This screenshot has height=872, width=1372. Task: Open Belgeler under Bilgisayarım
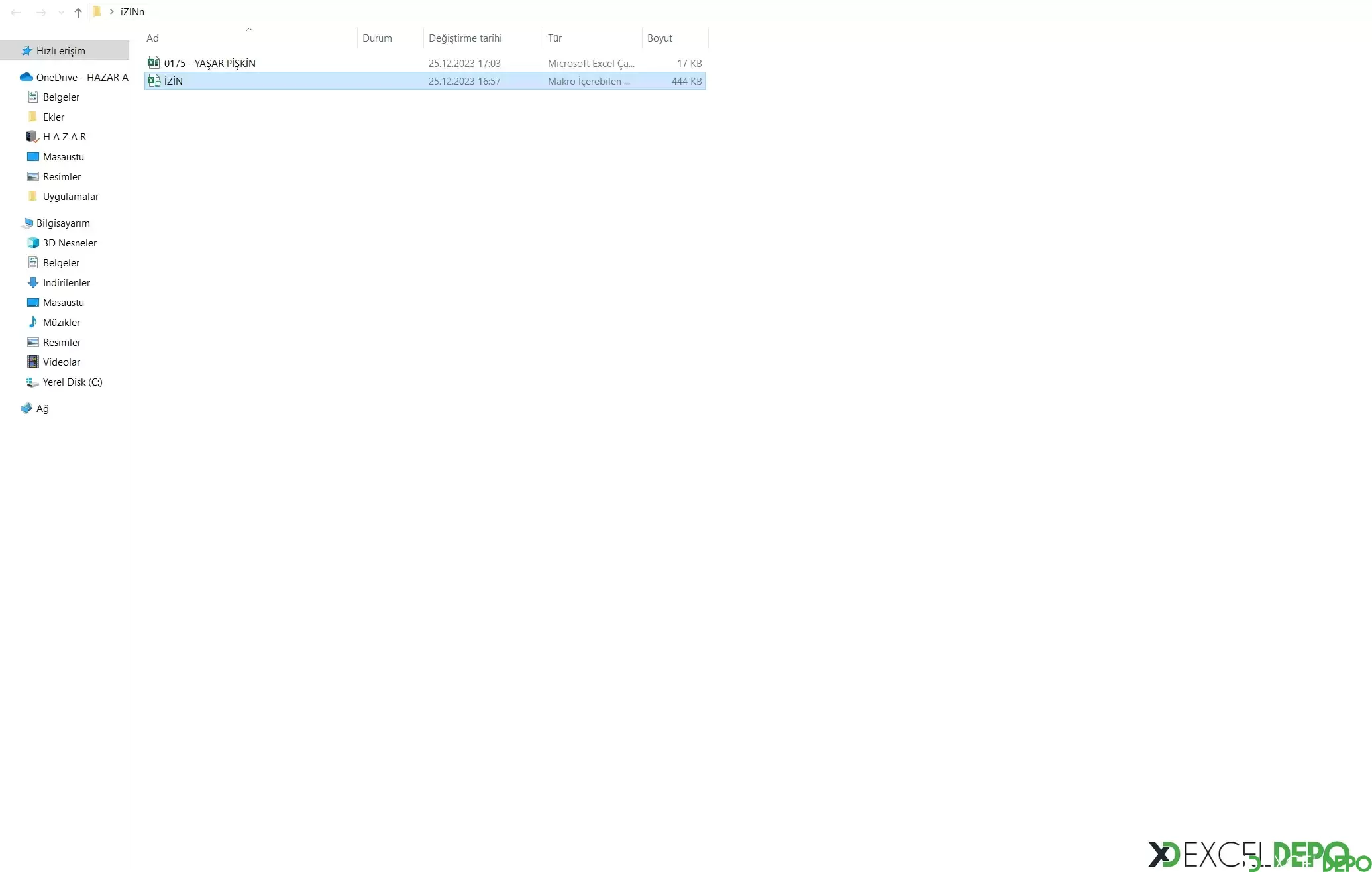[61, 262]
